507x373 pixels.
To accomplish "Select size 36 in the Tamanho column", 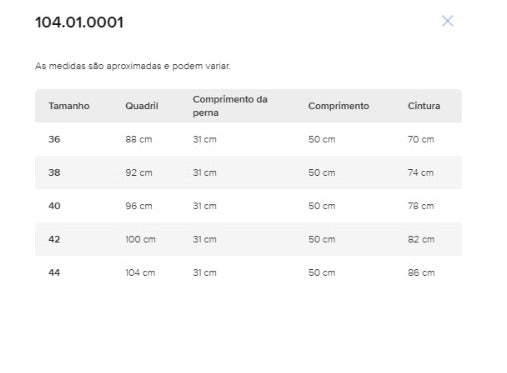I will tap(54, 139).
